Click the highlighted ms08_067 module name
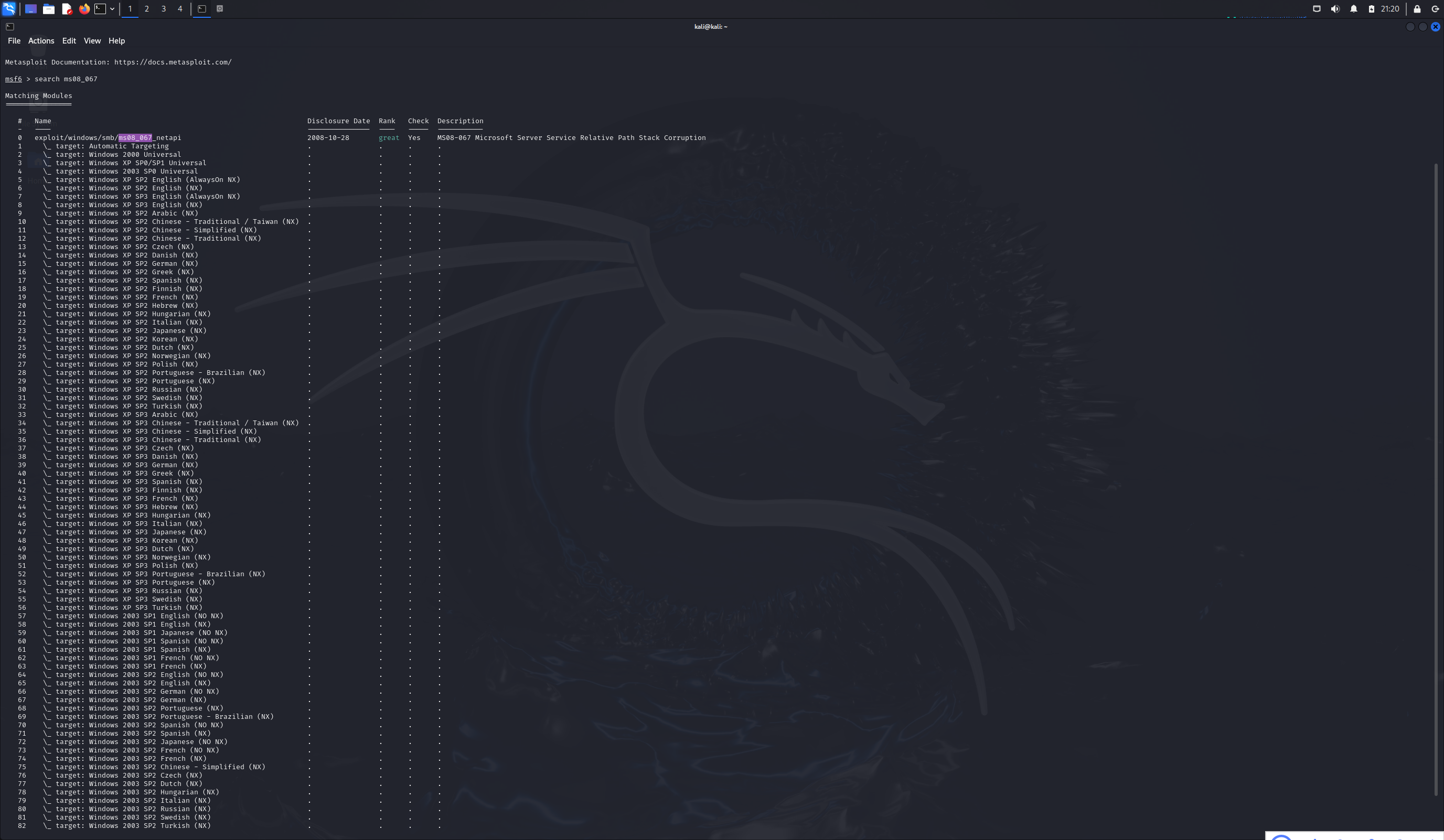 pyautogui.click(x=135, y=137)
